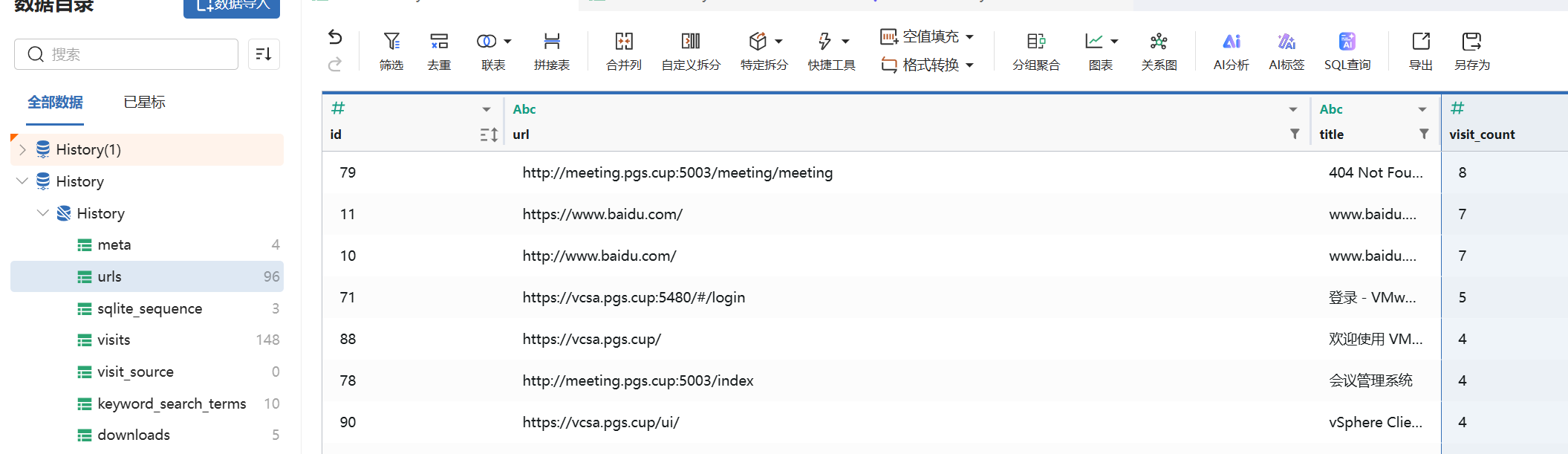Open the id column type dropdown
1568x454 pixels.
[487, 109]
